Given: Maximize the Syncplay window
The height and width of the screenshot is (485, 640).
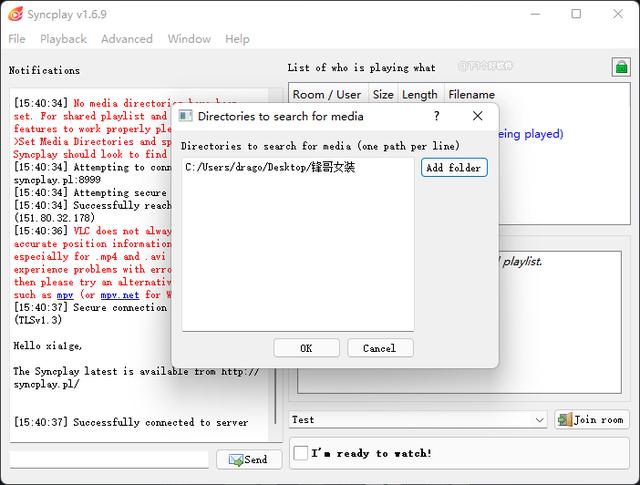Looking at the screenshot, I should coord(576,14).
